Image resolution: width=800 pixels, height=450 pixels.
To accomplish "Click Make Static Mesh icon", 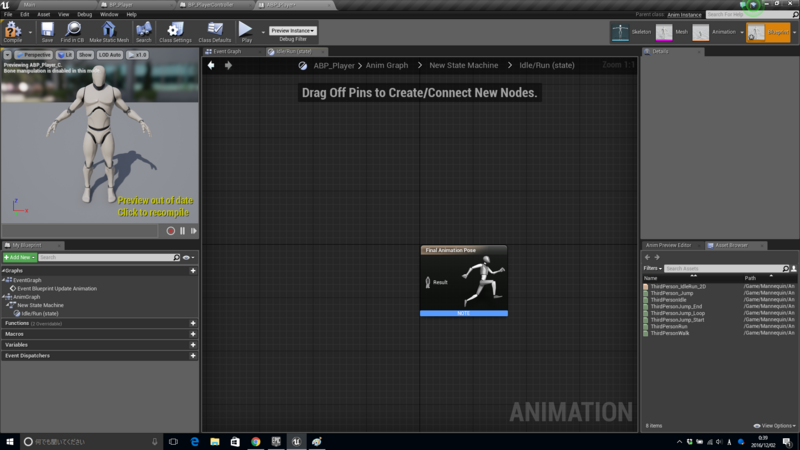I will (109, 32).
